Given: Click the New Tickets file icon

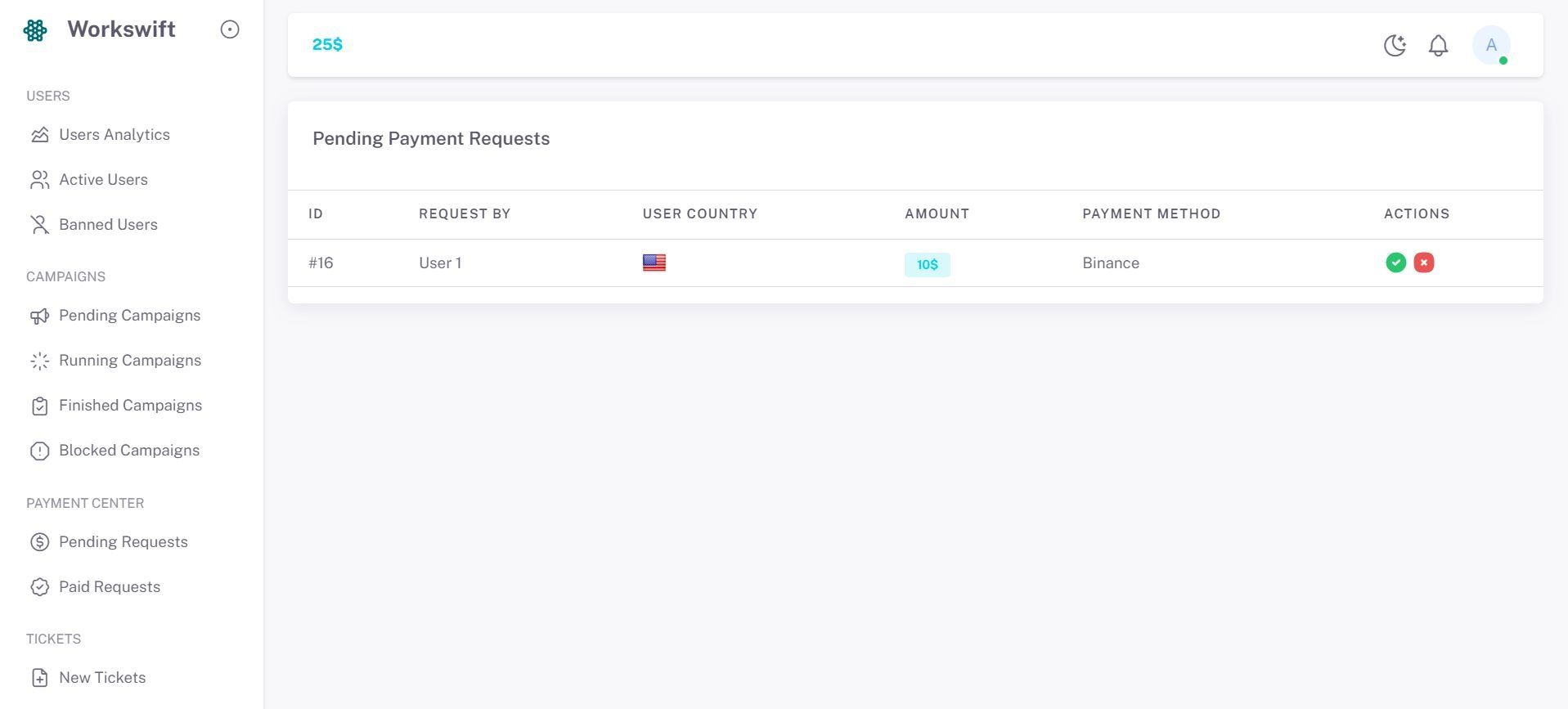Looking at the screenshot, I should 40,678.
